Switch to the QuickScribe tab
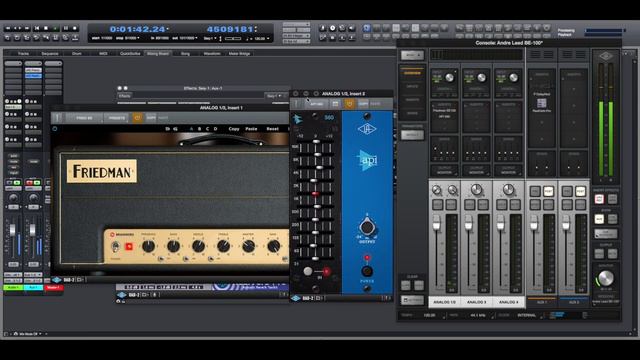Viewport: 640px width, 360px height. pos(130,53)
